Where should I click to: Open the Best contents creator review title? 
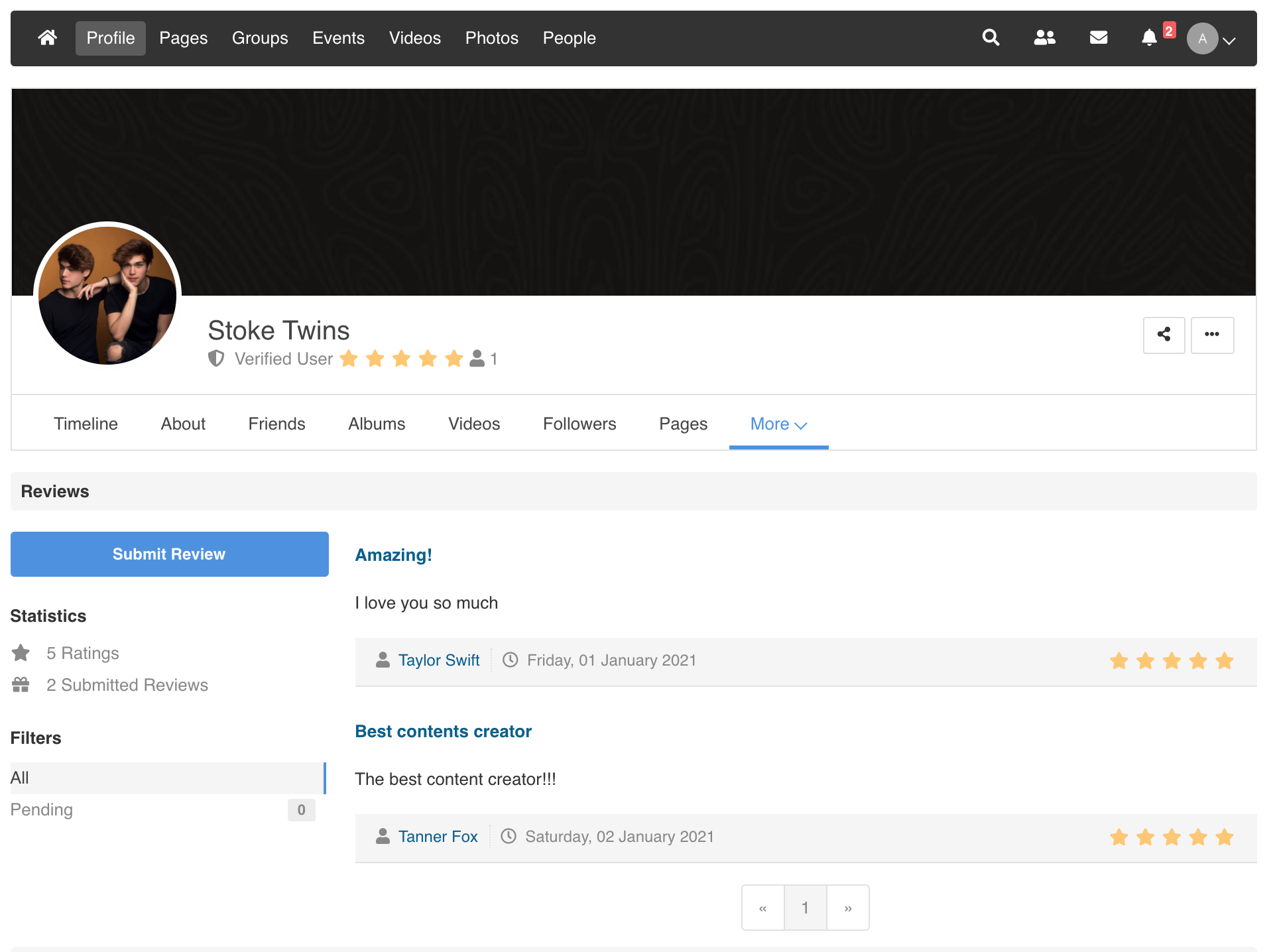coord(443,731)
